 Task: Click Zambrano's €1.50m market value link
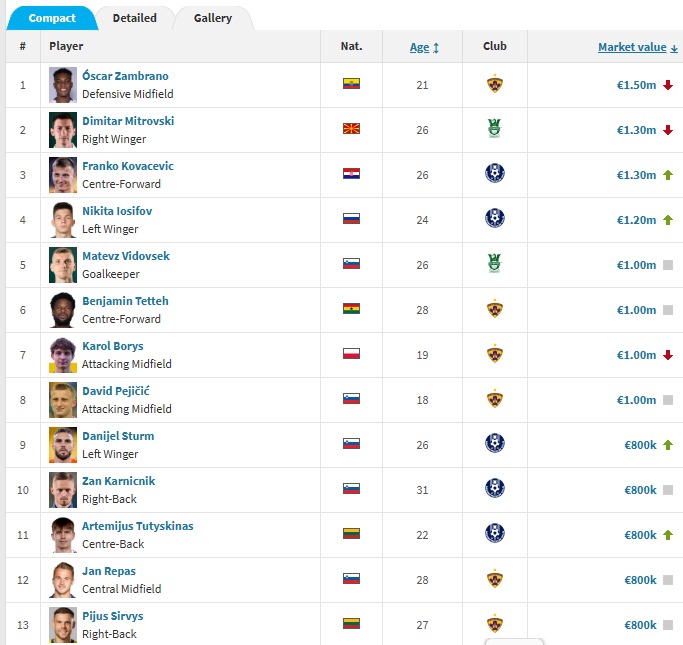coord(636,85)
